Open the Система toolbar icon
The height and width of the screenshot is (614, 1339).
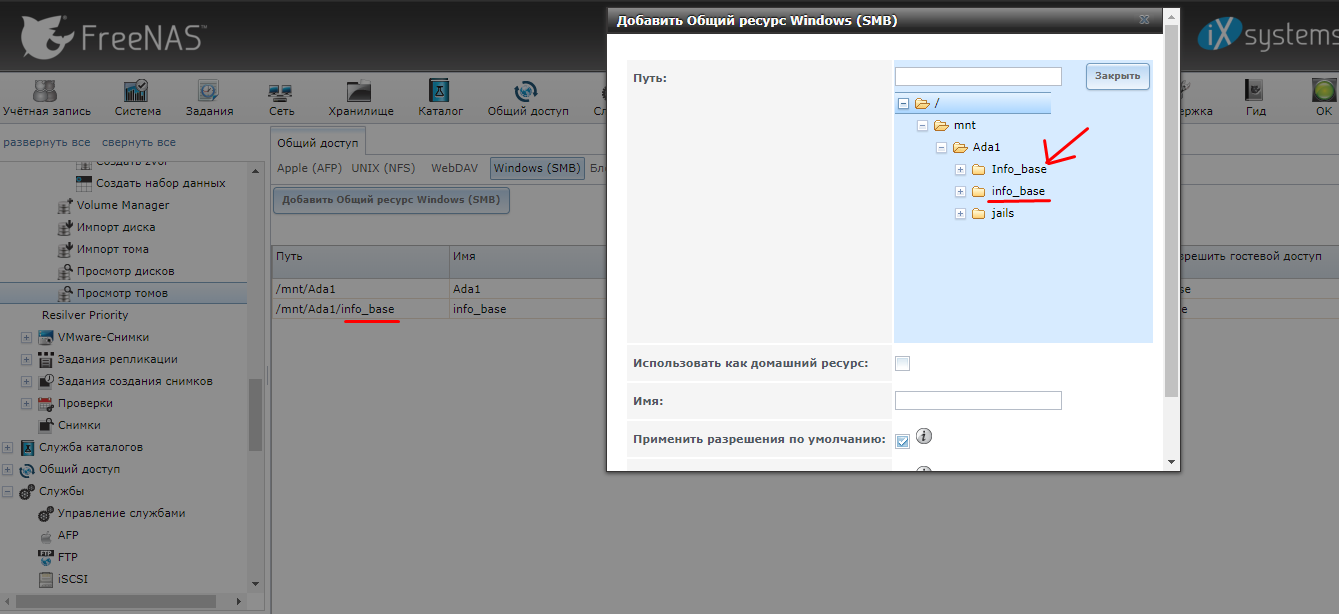(137, 90)
